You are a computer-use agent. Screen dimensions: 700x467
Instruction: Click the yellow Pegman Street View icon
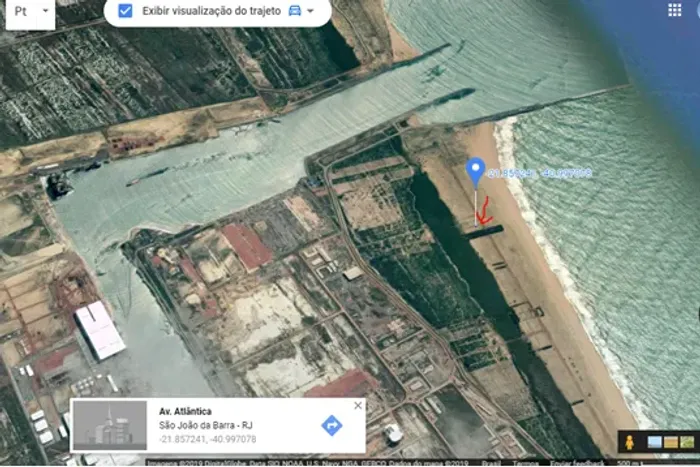(x=629, y=442)
